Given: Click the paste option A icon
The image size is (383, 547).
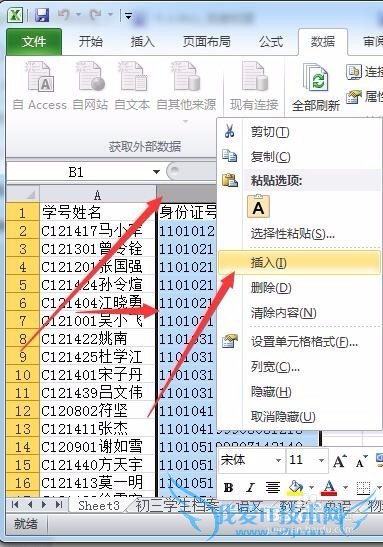Looking at the screenshot, I should click(x=258, y=207).
